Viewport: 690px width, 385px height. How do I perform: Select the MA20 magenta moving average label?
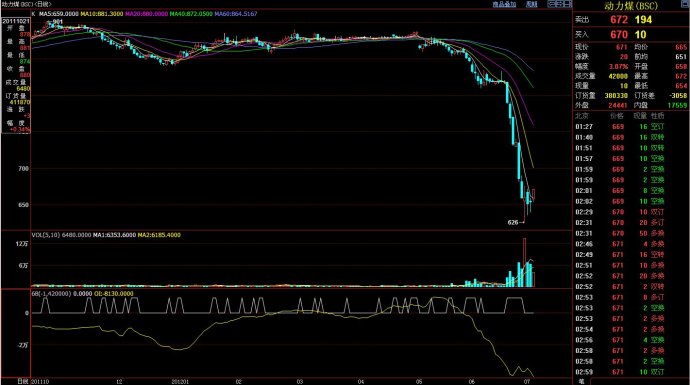[147, 14]
